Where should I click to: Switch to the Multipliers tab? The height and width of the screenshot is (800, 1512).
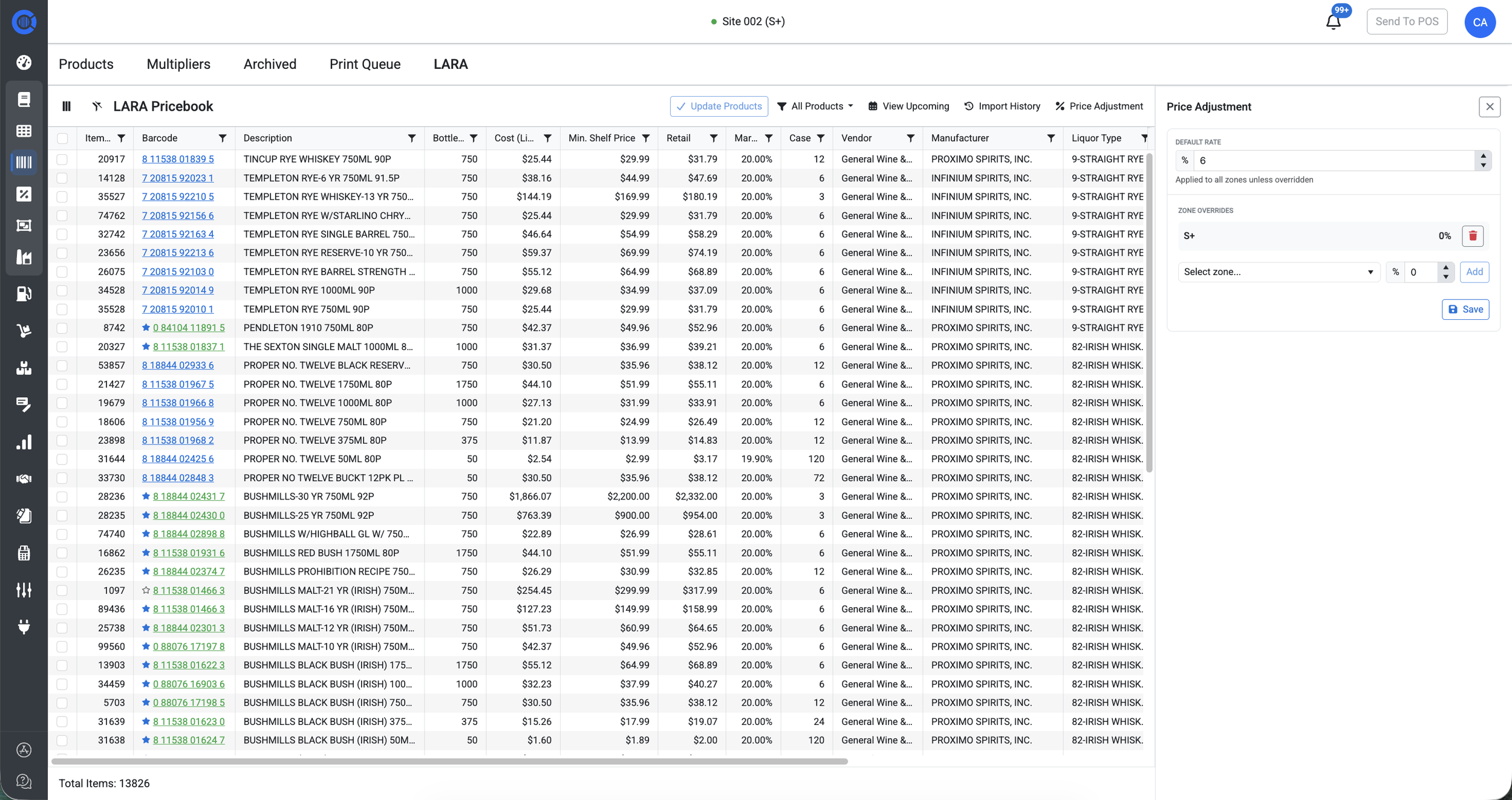click(x=178, y=64)
